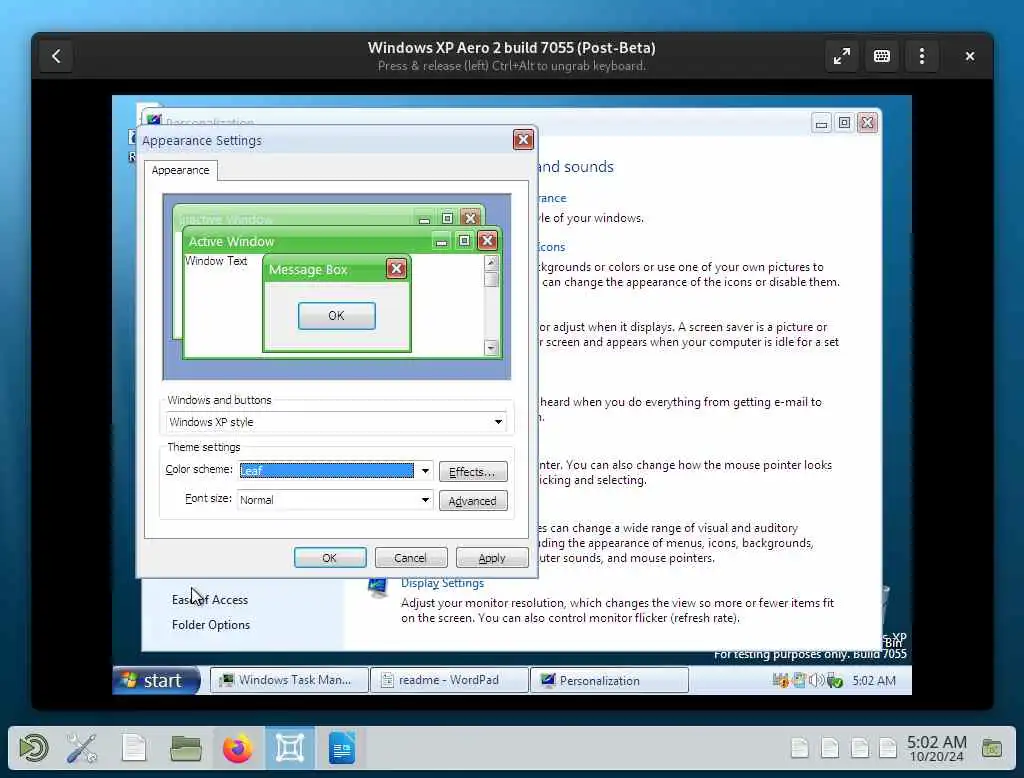Open the wrench and screwdriver settings icon
Image resolution: width=1024 pixels, height=778 pixels.
click(x=82, y=748)
